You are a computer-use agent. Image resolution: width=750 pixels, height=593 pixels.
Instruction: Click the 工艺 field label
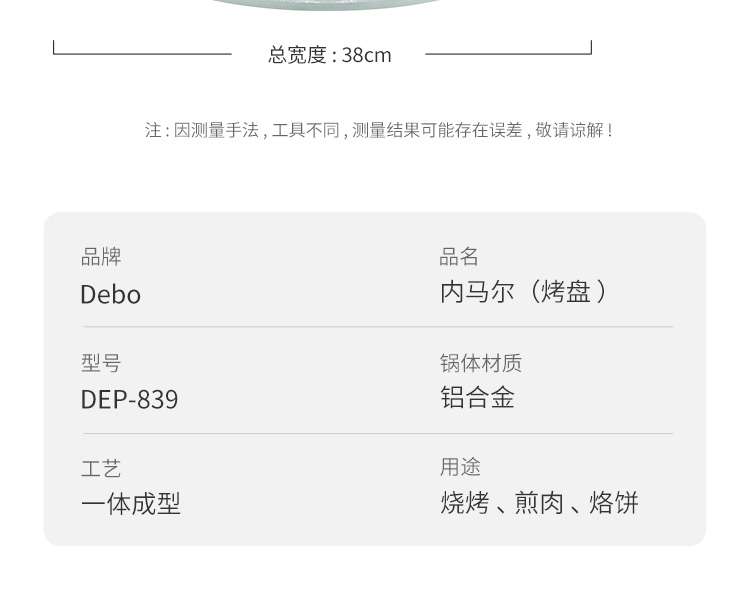click(x=101, y=468)
